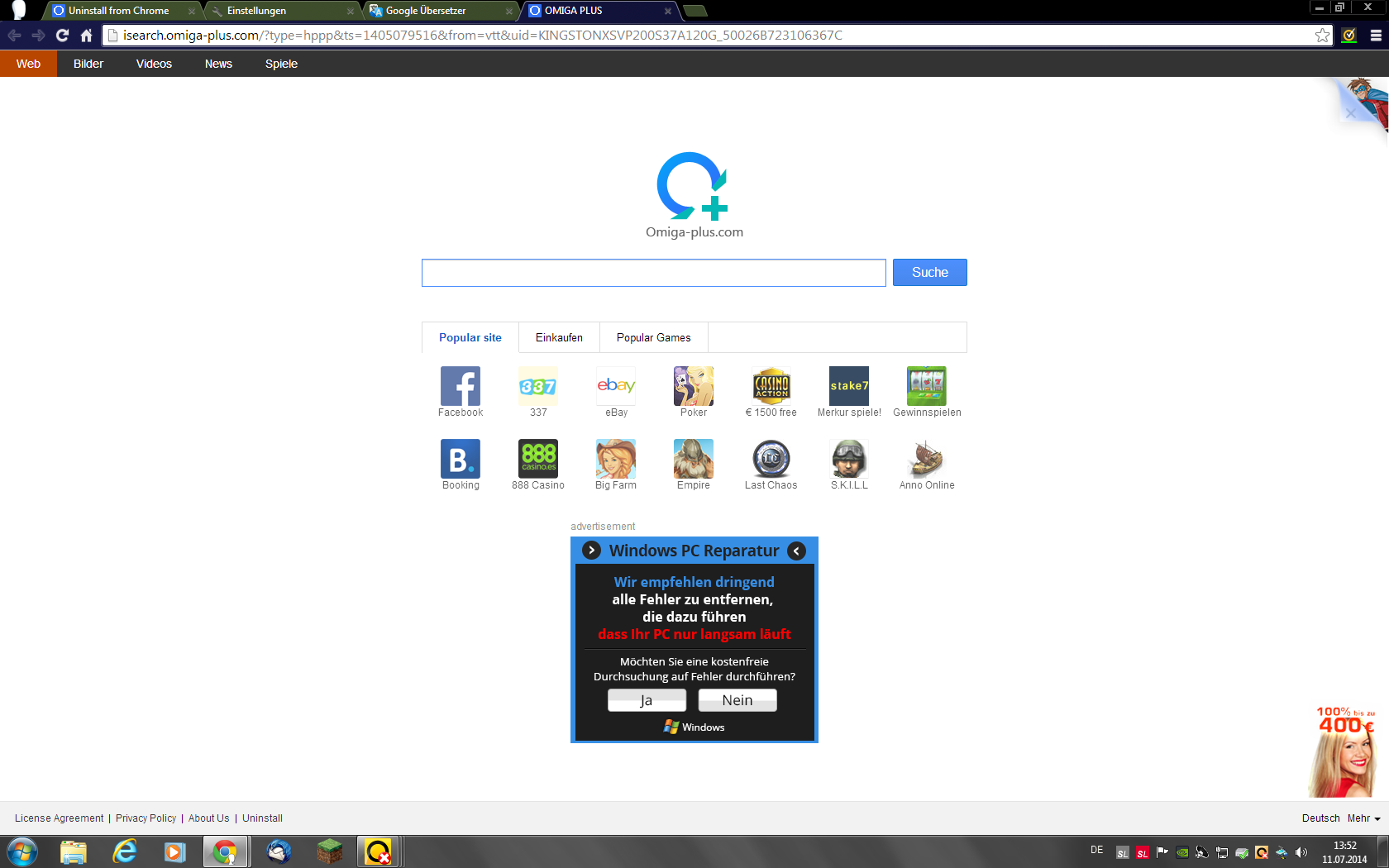Open the Last Chaos game icon
The image size is (1389, 868).
coord(771,459)
